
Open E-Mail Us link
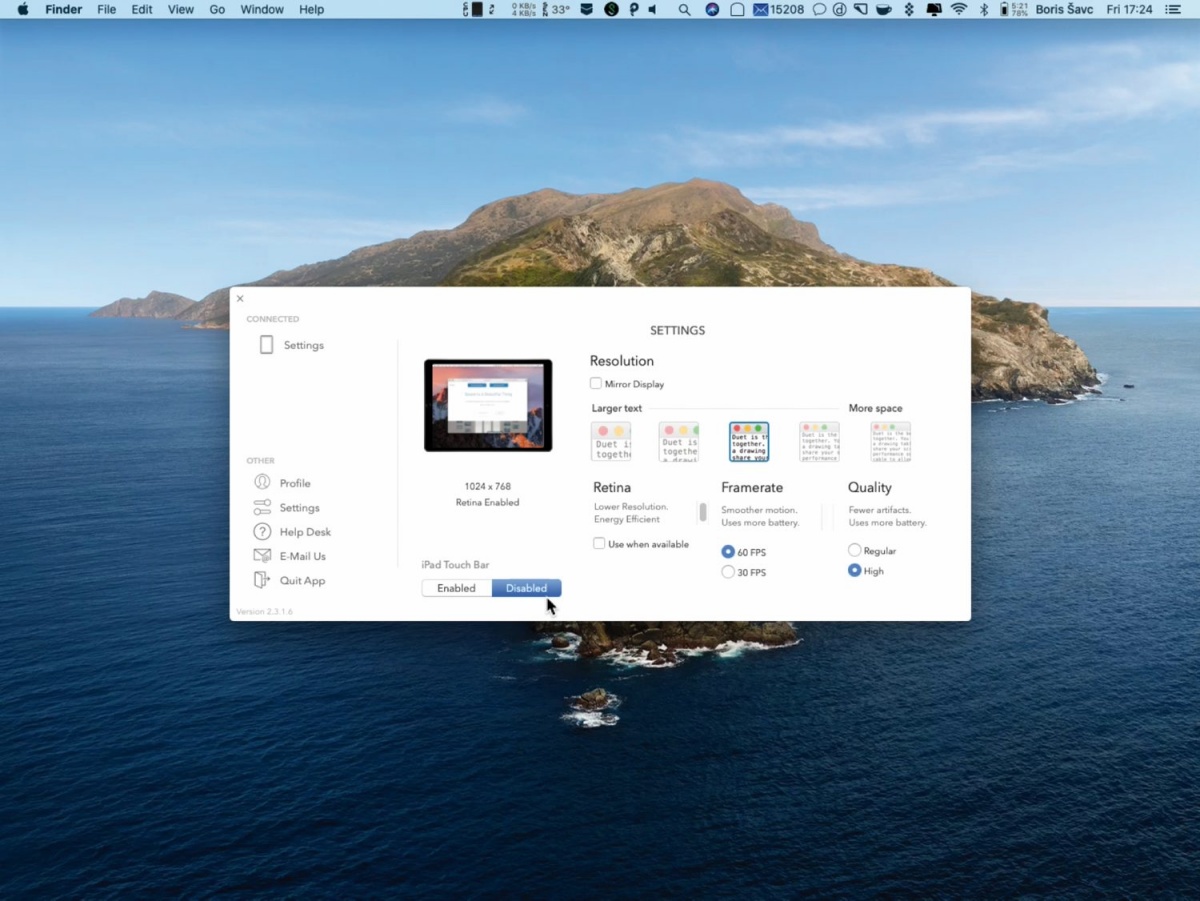(x=303, y=556)
